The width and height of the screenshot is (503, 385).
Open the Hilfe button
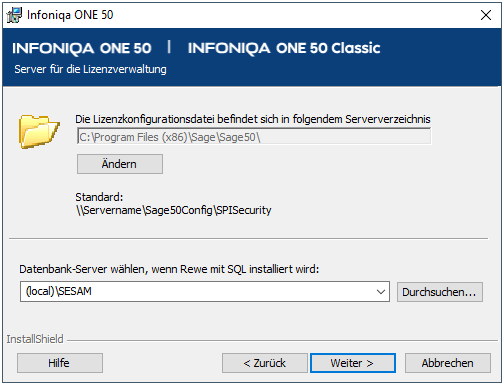[x=60, y=363]
